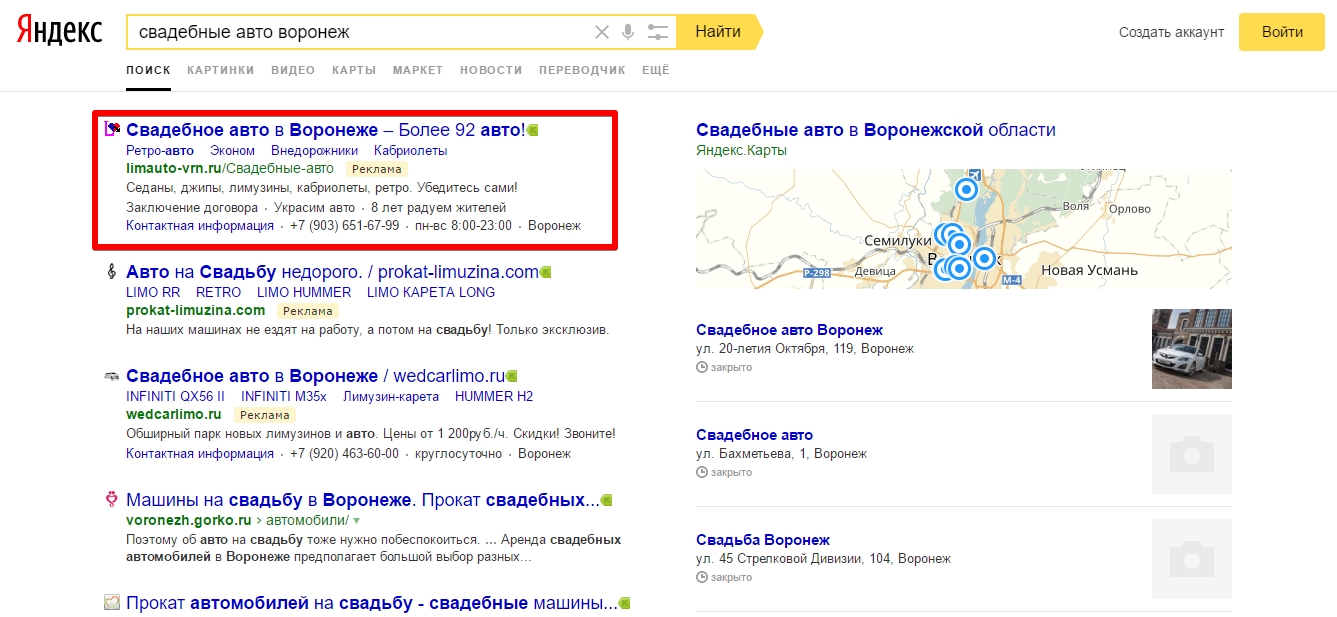This screenshot has width=1337, height=617.
Task: Open the LIMO HUMMER sitelink
Action: coord(304,292)
